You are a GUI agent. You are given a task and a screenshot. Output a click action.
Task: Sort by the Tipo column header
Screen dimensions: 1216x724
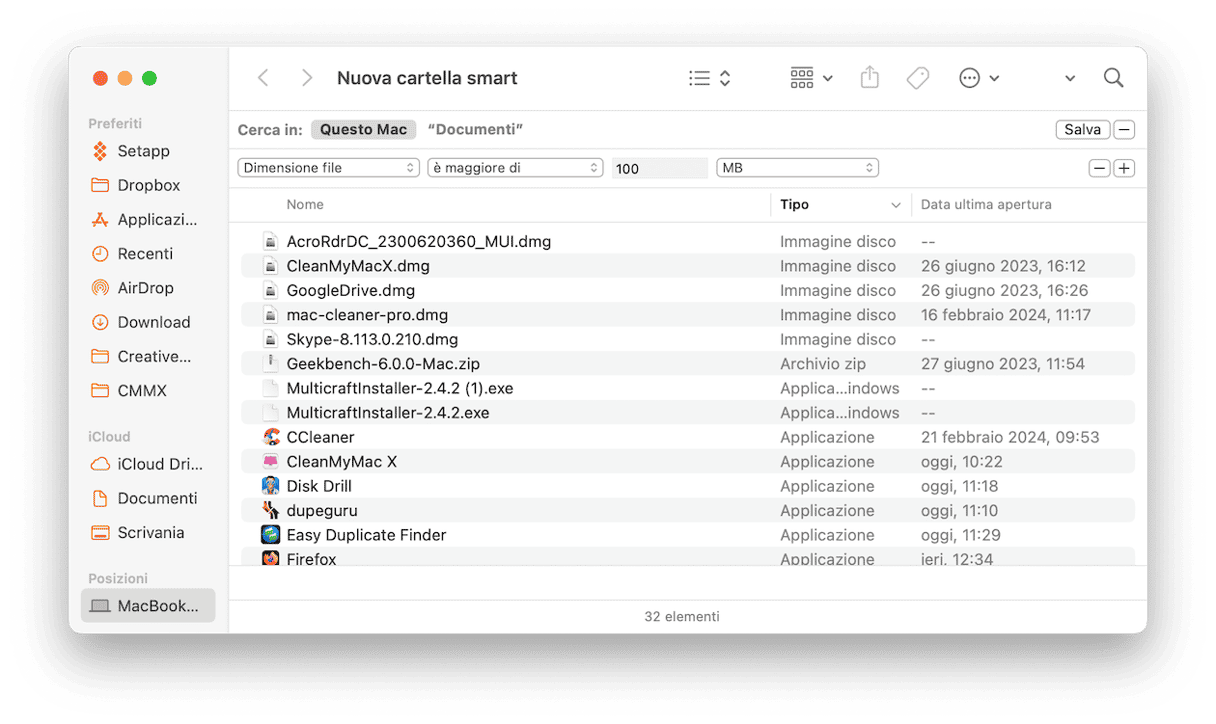[795, 204]
